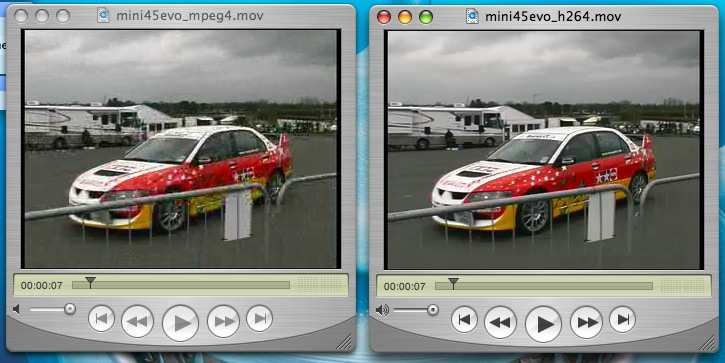Fast forward the h264 movie
Screen dimensions: 725x363
586,322
